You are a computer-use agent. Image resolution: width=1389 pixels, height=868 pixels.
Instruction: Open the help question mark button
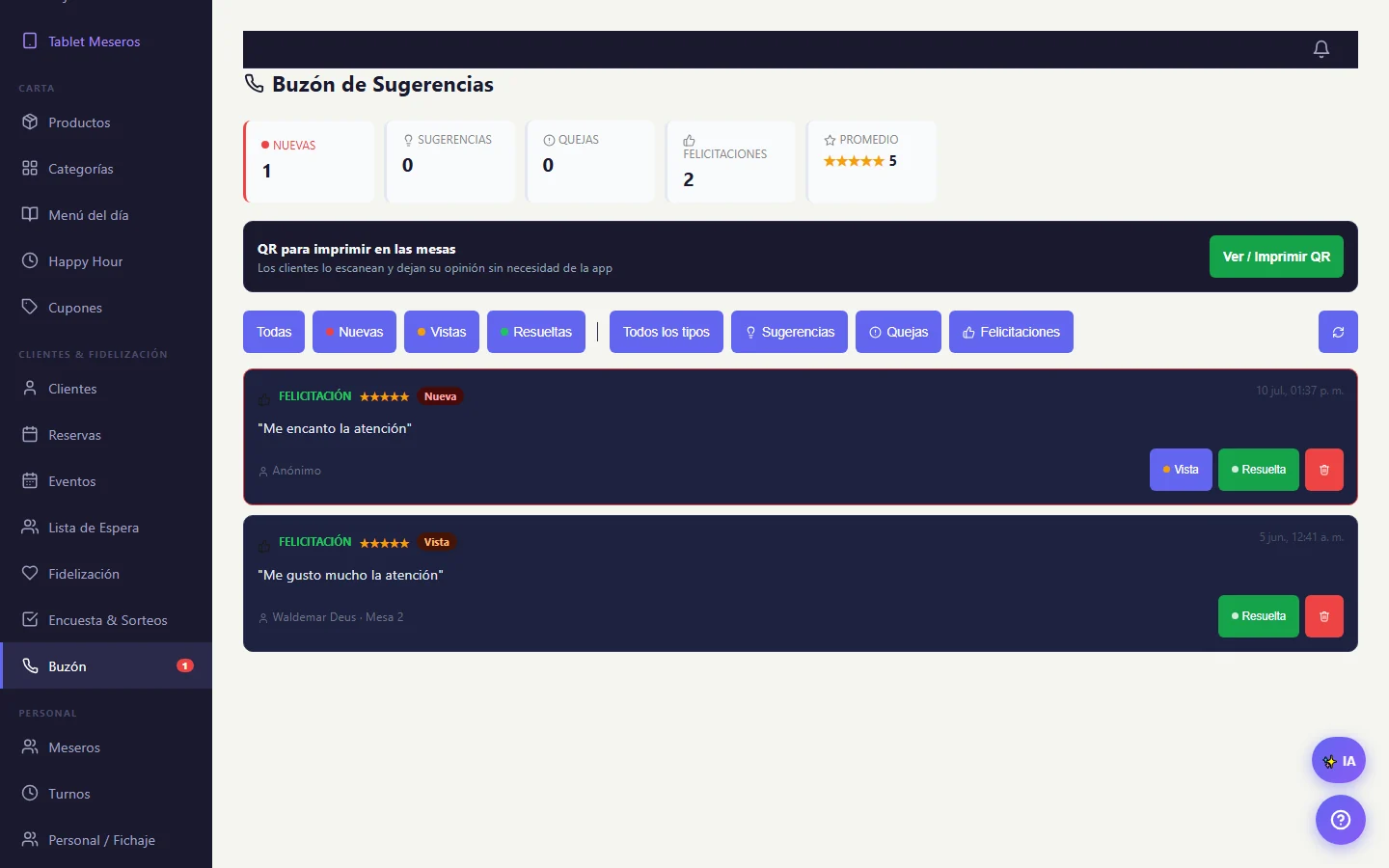pyautogui.click(x=1341, y=820)
